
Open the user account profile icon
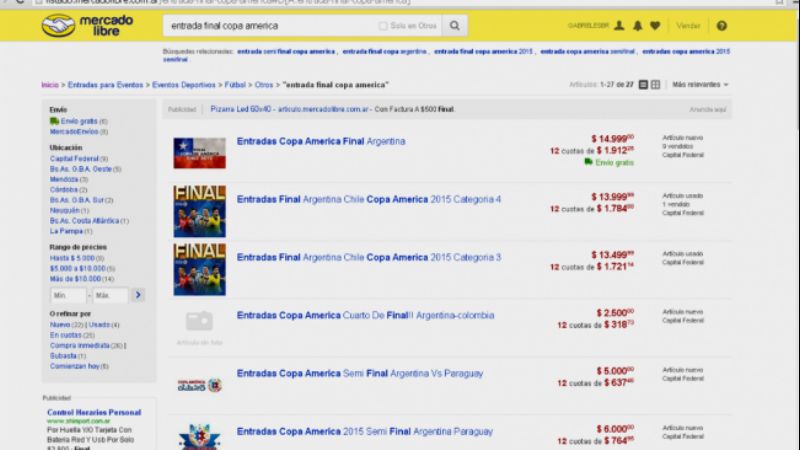(619, 26)
